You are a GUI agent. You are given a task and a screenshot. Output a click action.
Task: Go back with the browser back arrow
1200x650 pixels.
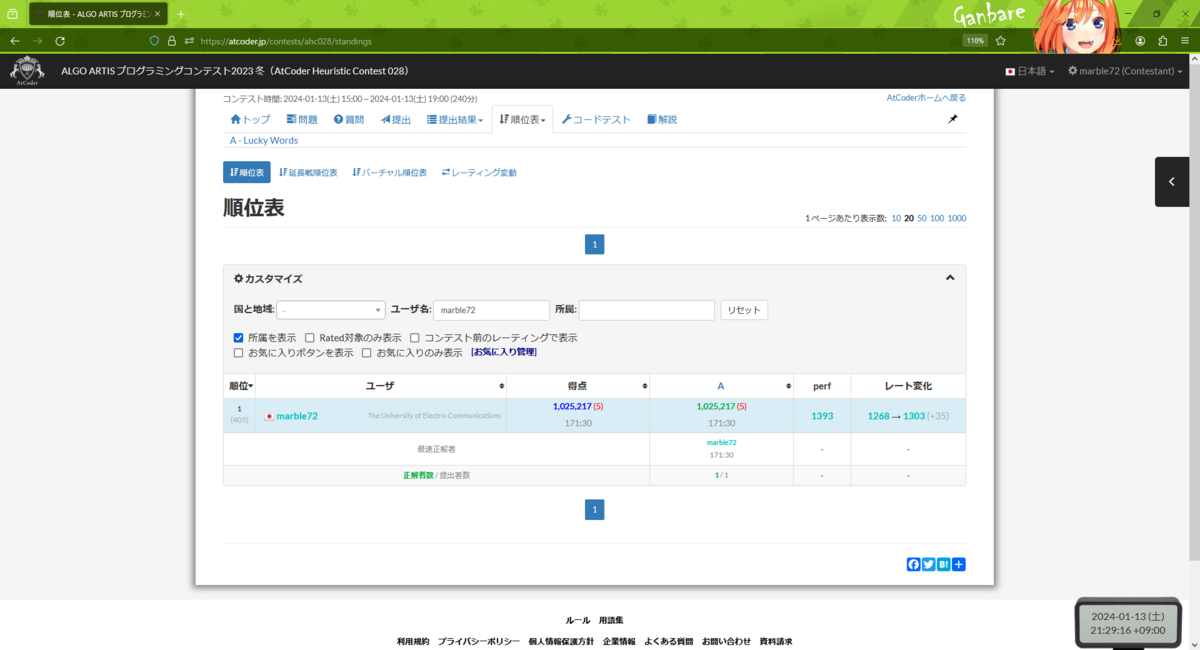(14, 41)
